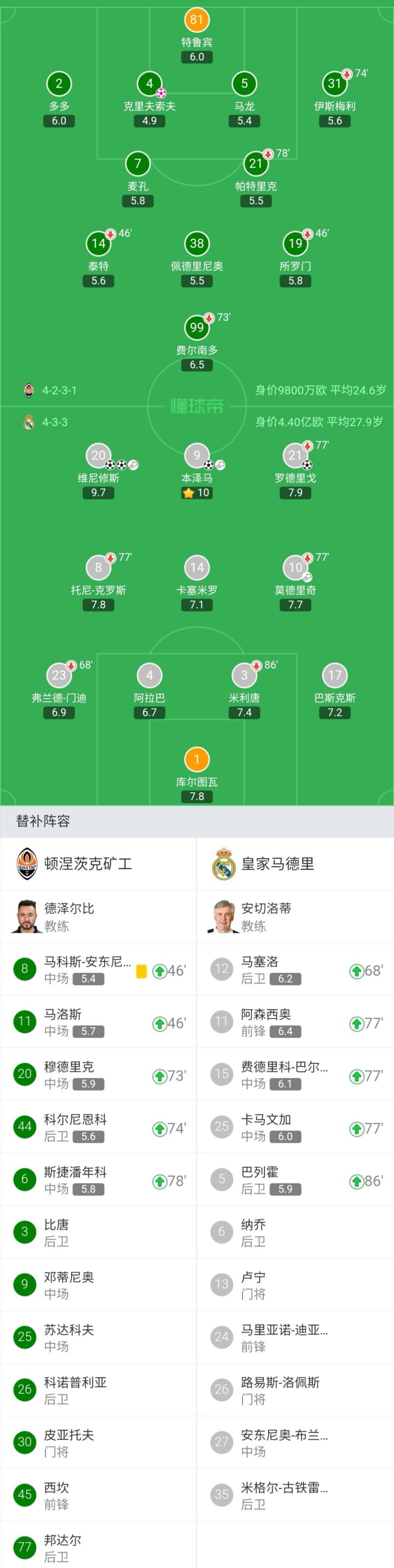Tap the Real Madrid 4-3-3 formation label
The image size is (394, 1568).
[55, 422]
